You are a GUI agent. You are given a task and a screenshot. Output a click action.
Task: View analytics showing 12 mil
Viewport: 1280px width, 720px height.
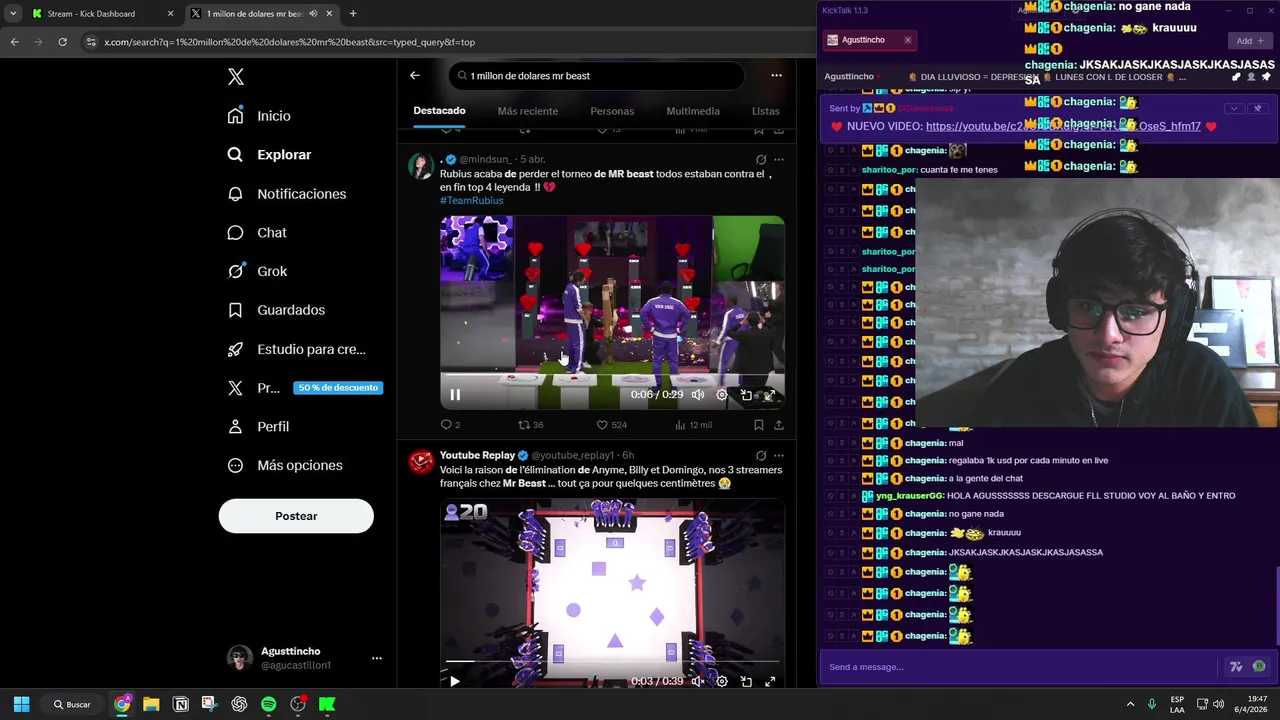coord(693,425)
